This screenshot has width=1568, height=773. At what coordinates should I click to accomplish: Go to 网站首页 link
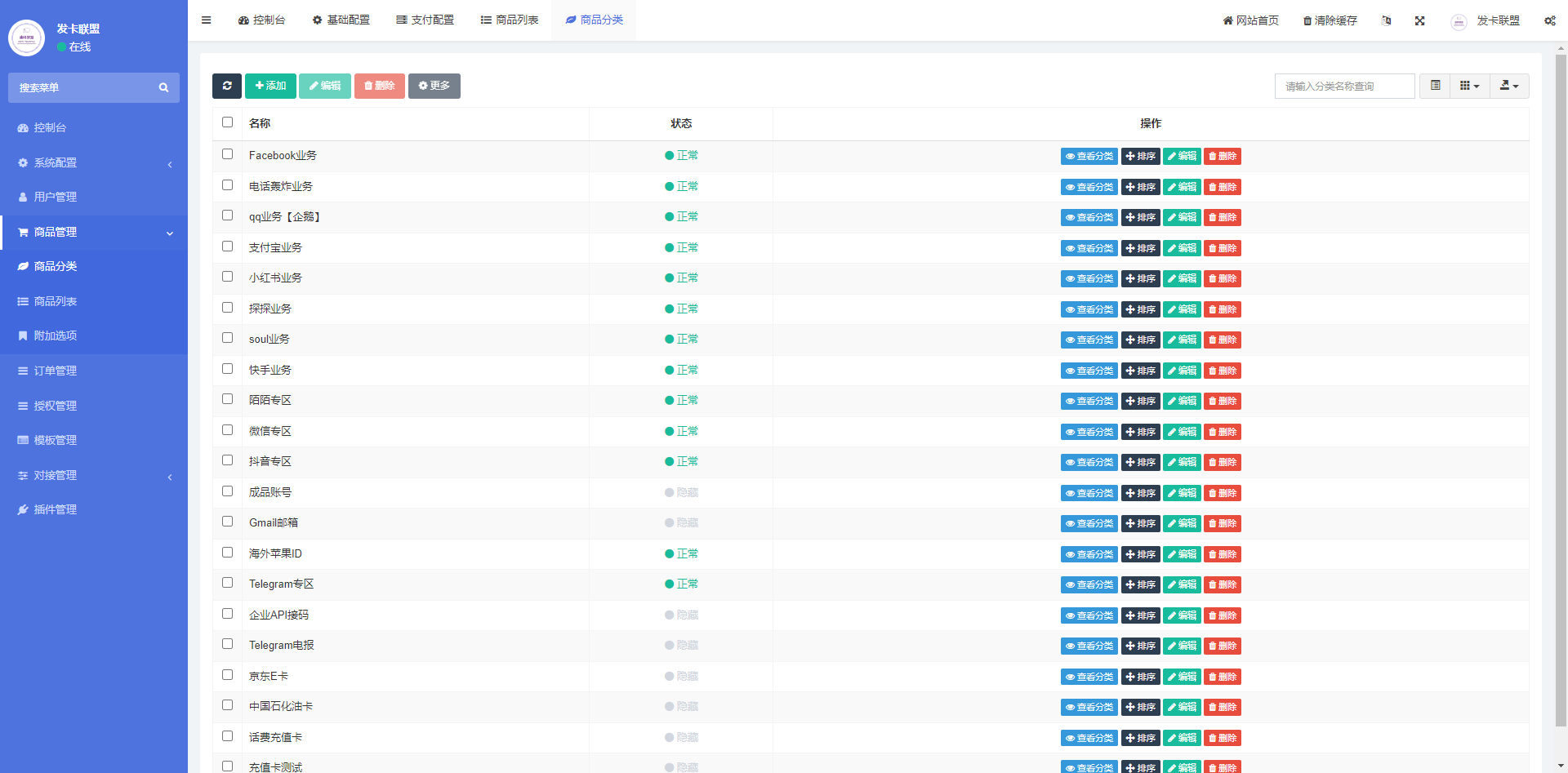(x=1251, y=20)
